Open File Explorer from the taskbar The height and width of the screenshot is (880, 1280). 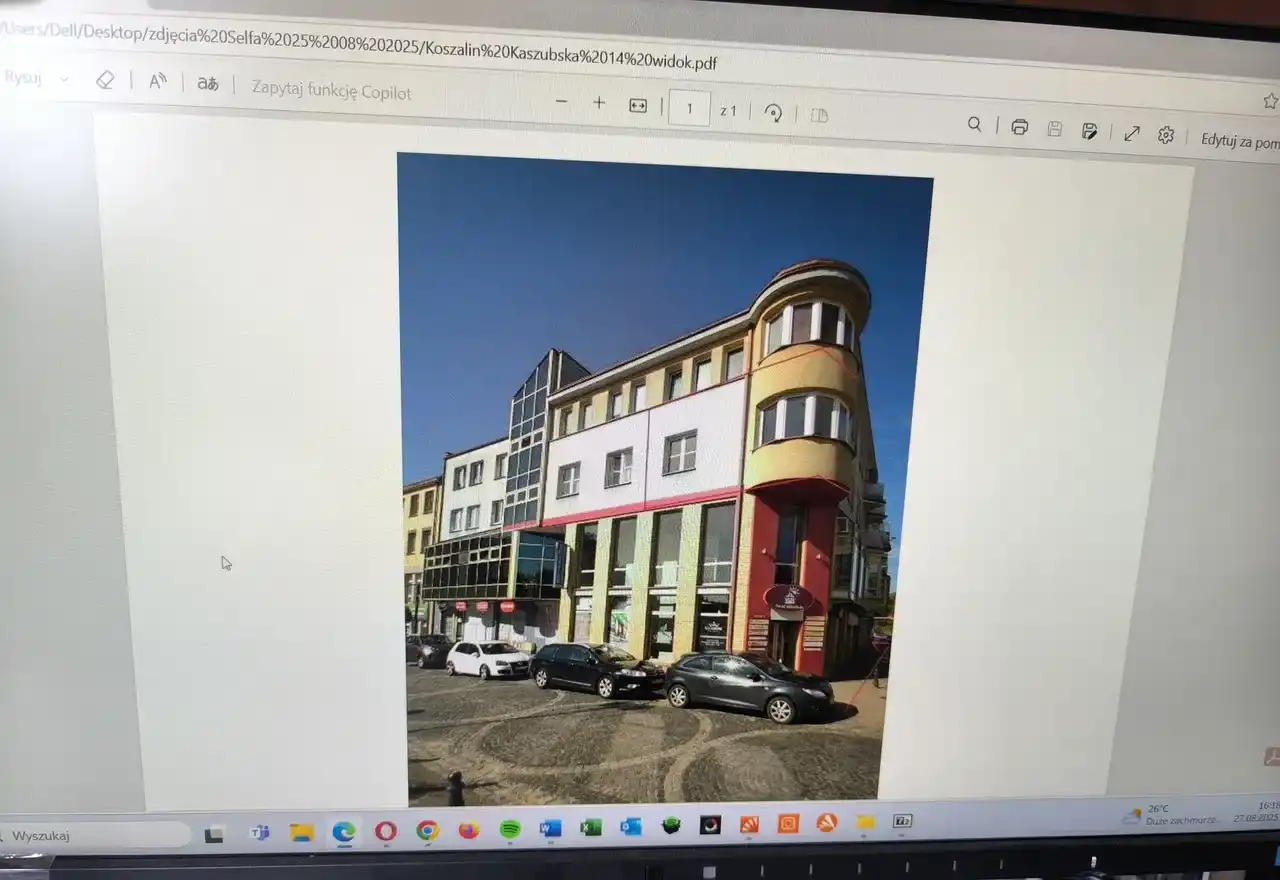coord(301,832)
